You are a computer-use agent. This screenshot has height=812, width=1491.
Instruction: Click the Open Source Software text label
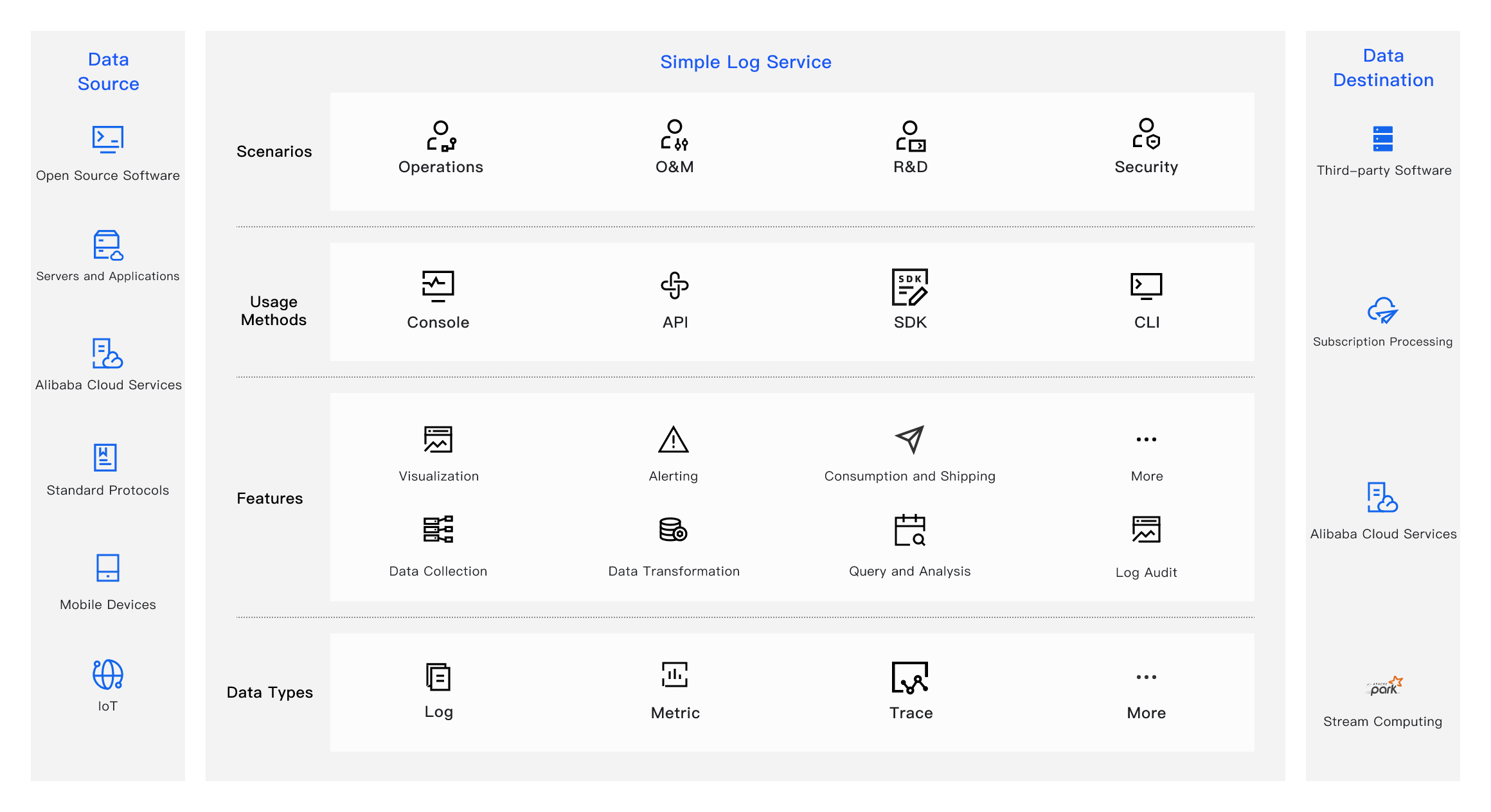[x=108, y=176]
